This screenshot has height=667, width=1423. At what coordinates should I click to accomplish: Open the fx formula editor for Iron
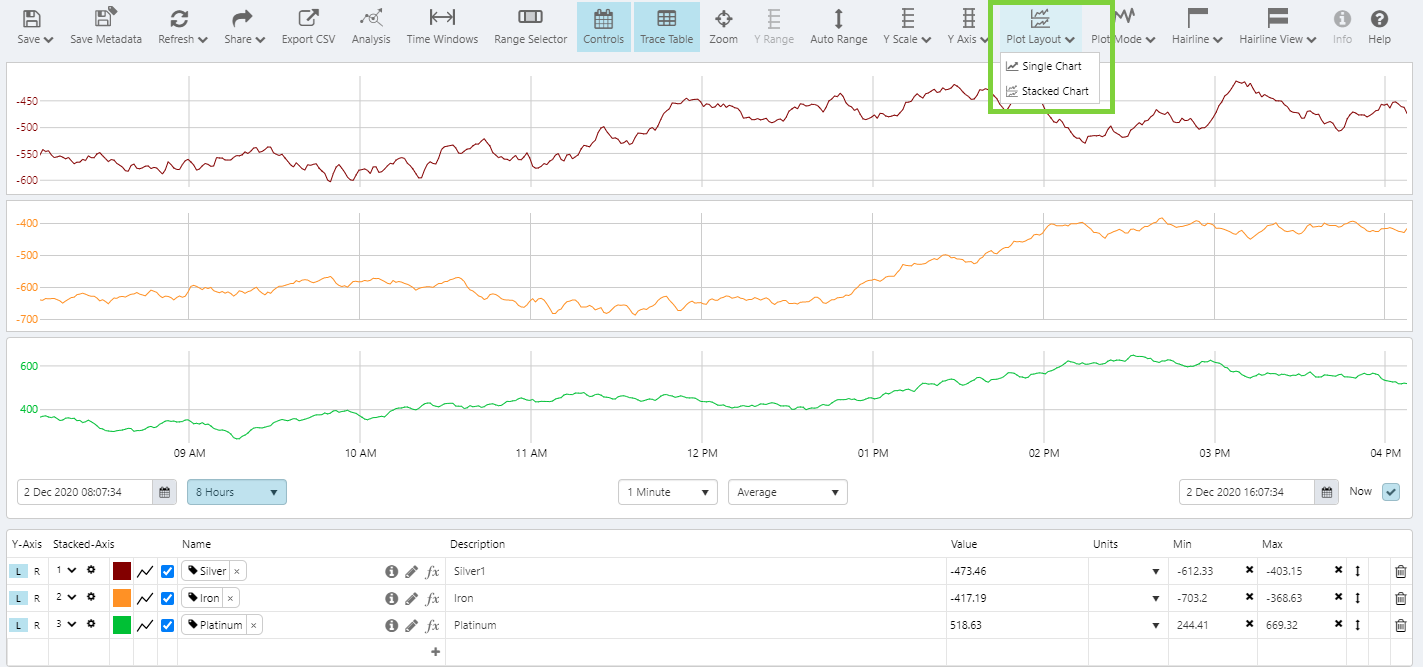433,598
